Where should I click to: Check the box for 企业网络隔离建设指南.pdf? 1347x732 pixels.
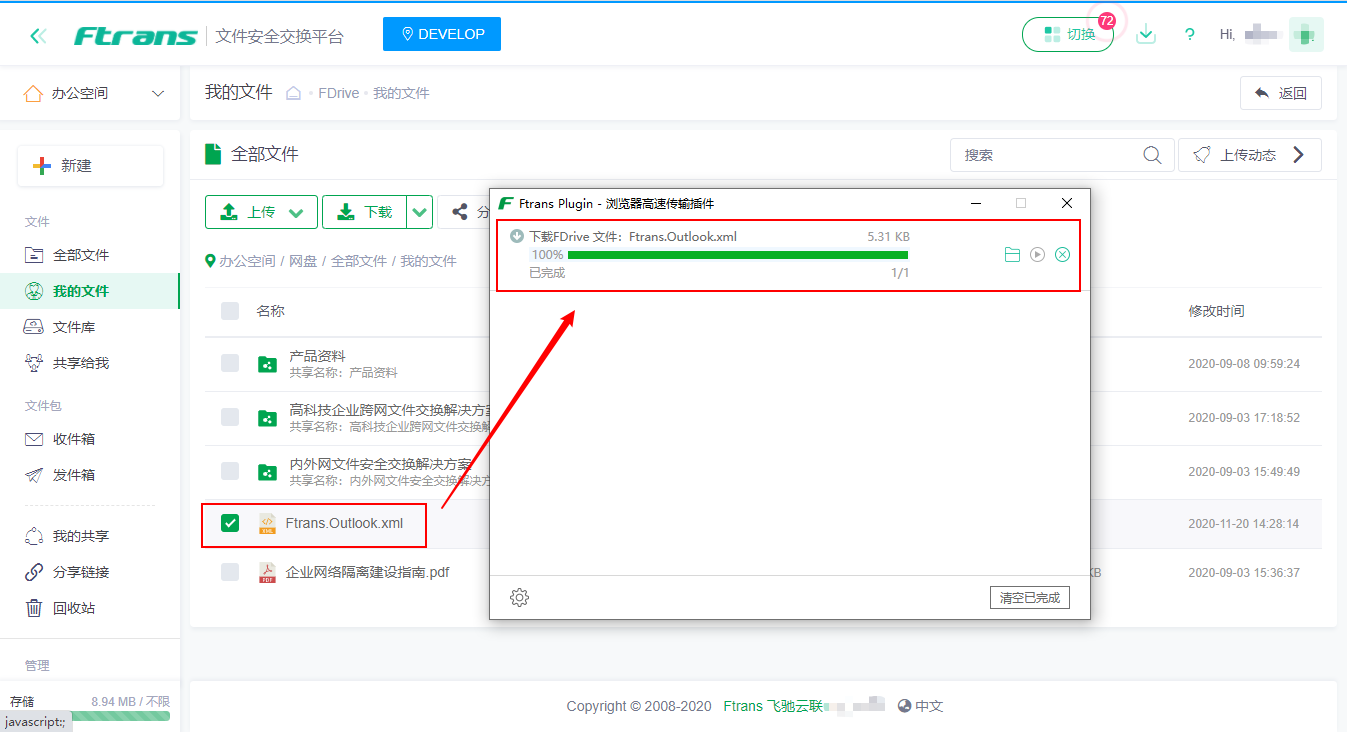(230, 572)
